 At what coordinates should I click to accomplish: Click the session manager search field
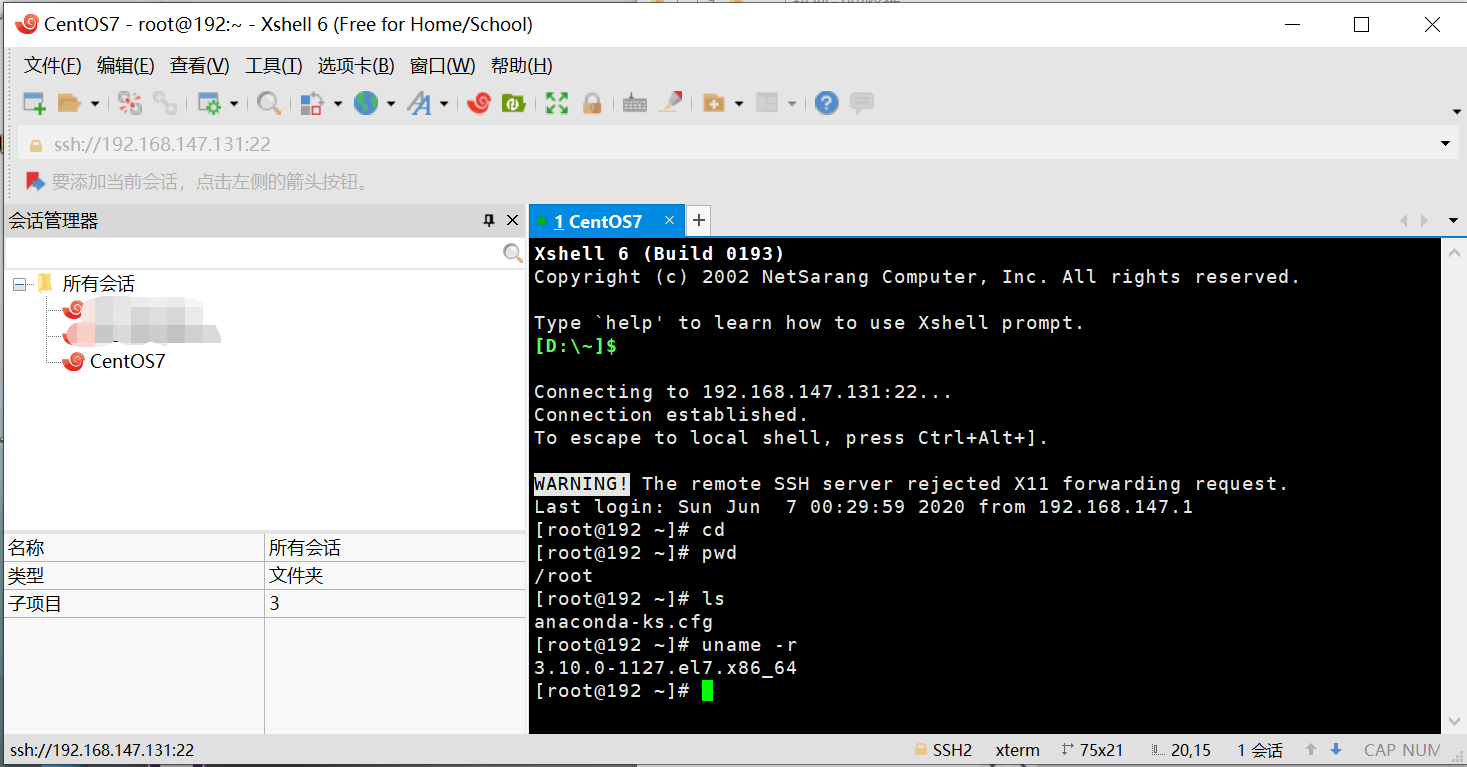tap(253, 253)
